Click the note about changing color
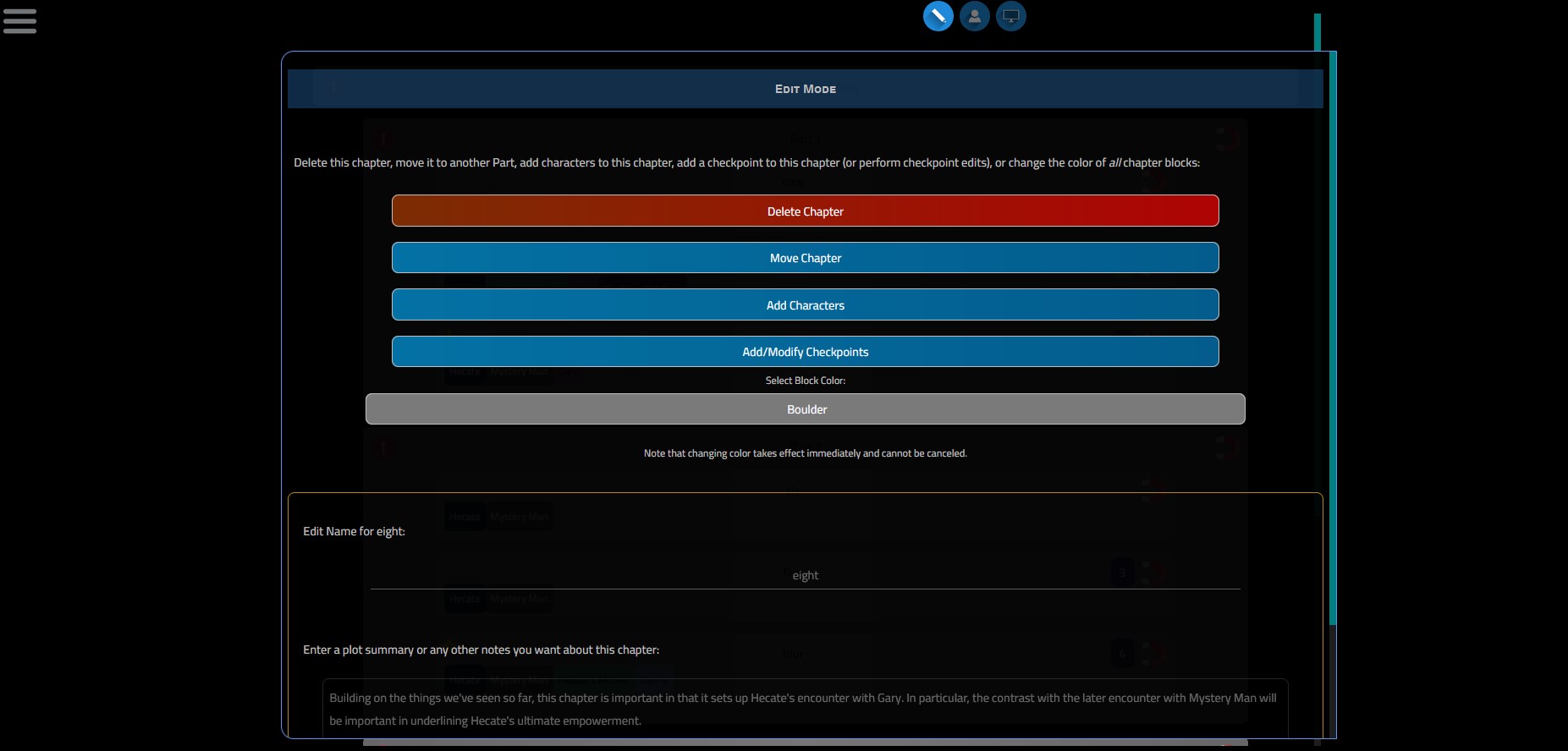 pos(805,453)
